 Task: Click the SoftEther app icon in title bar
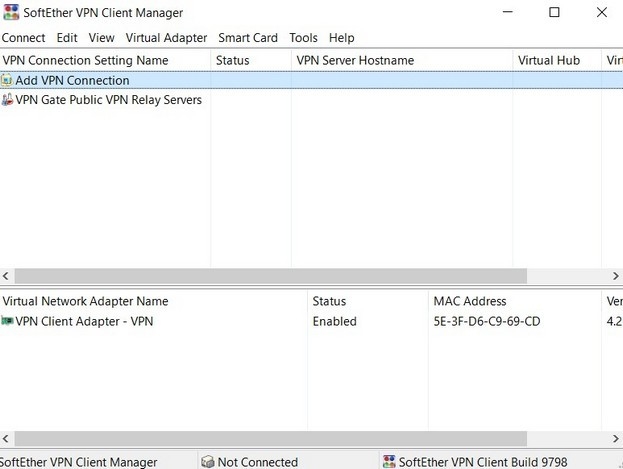point(11,12)
